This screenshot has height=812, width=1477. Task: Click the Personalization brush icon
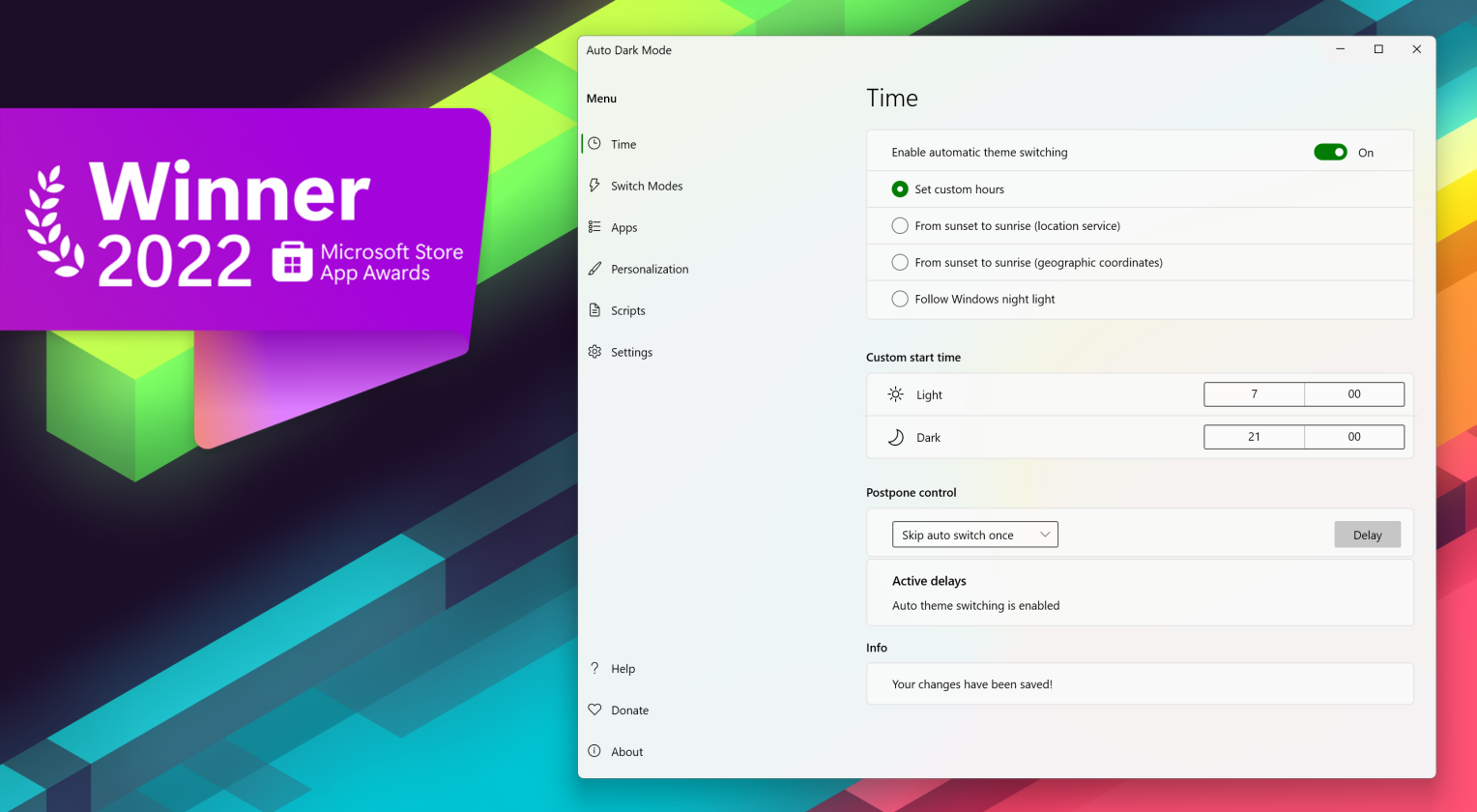(x=594, y=269)
